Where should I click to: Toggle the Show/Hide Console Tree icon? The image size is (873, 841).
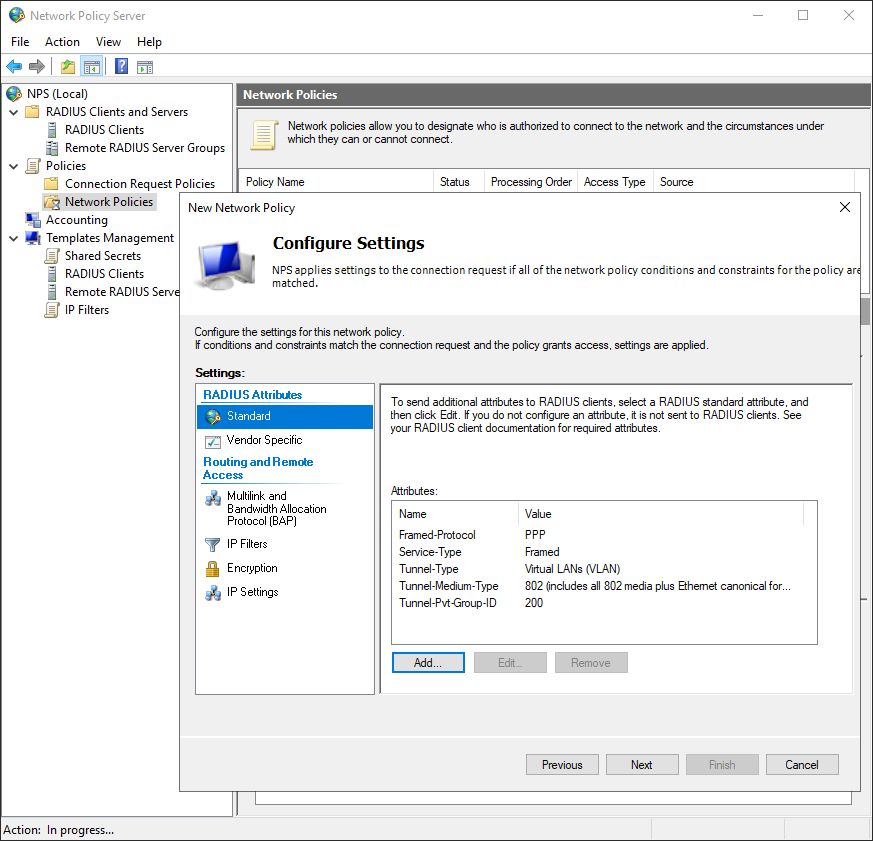pyautogui.click(x=92, y=67)
